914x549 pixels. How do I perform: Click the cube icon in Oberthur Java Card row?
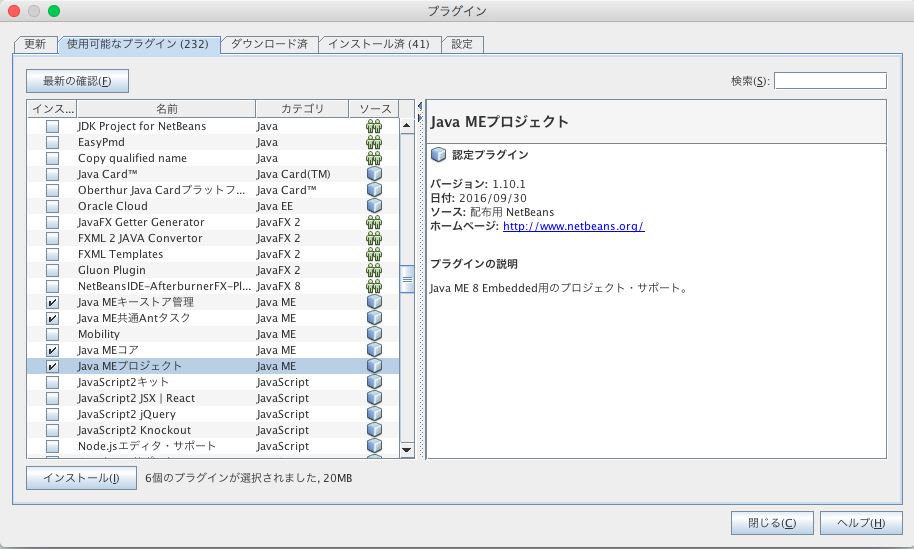[374, 190]
